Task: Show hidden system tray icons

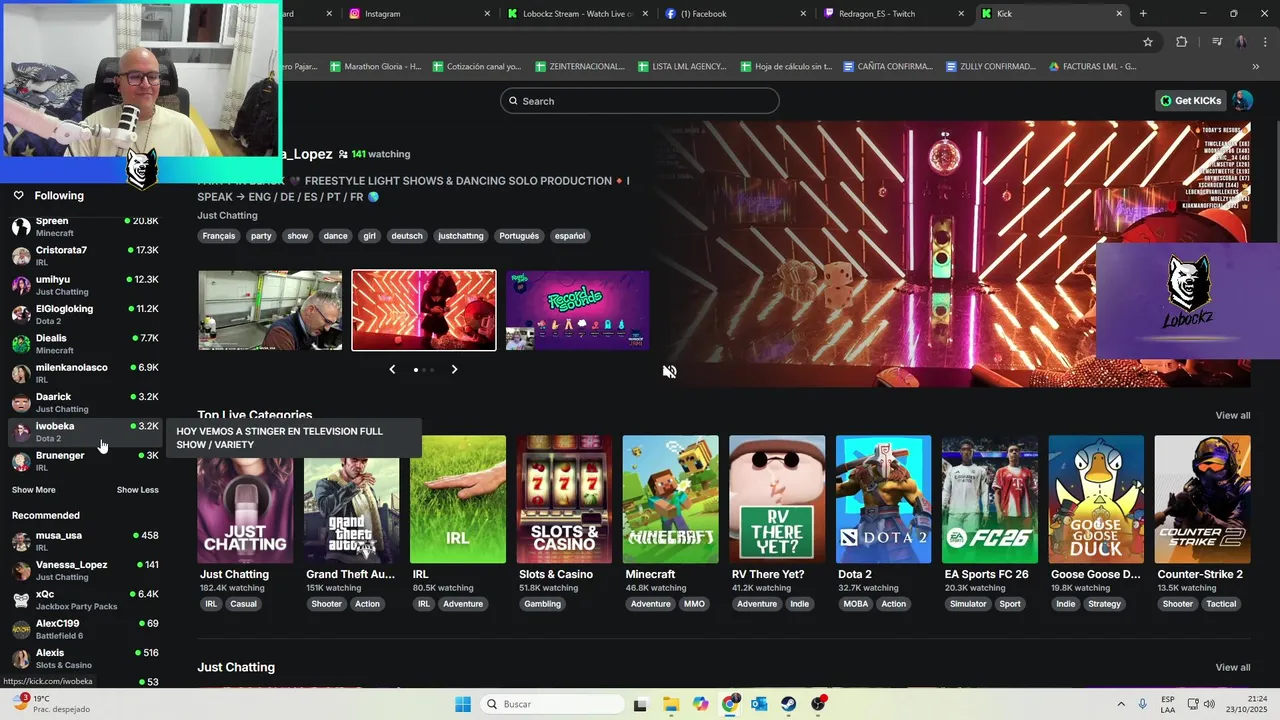Action: tap(1120, 704)
